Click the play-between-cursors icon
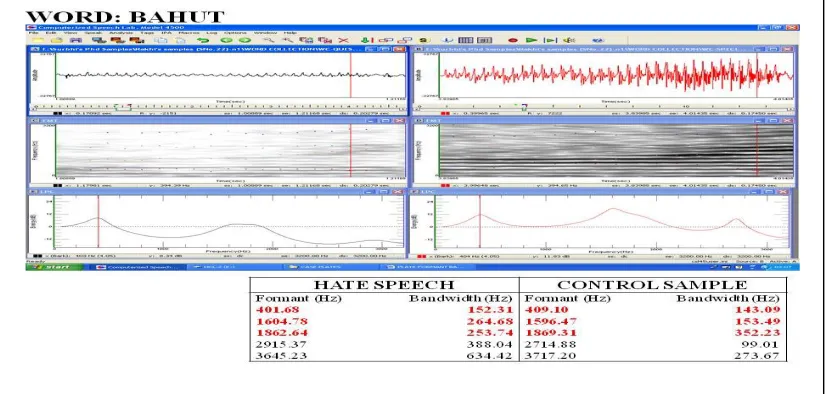The image size is (830, 394). tap(551, 40)
